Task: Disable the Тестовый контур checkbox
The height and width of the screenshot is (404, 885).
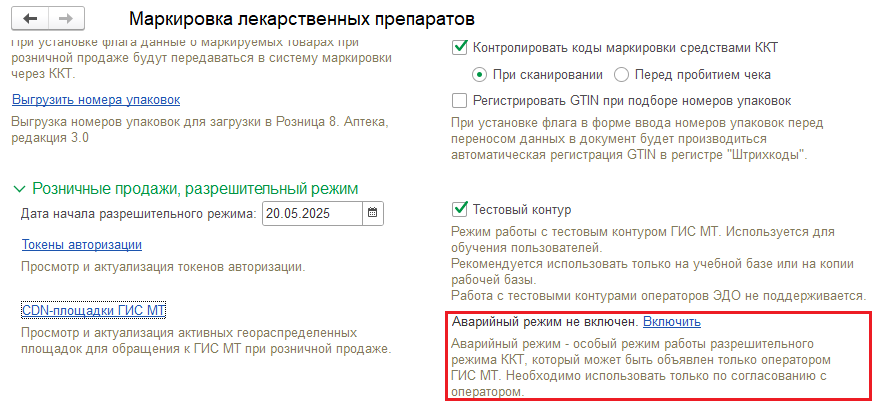Action: pos(460,209)
